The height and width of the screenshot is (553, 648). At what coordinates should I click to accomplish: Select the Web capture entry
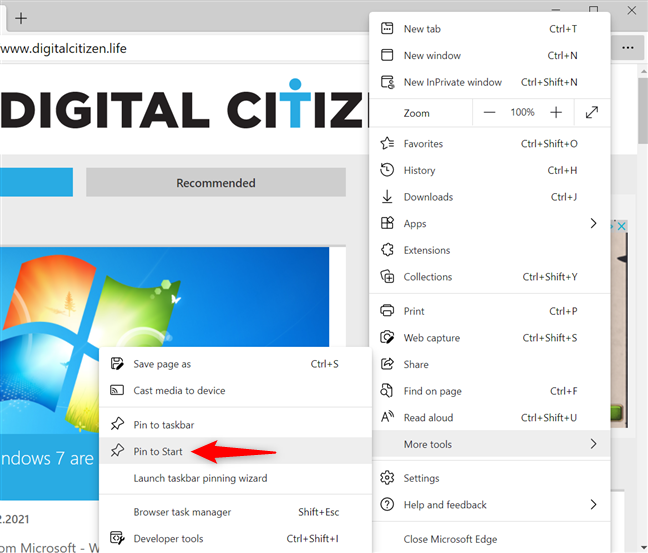click(490, 338)
